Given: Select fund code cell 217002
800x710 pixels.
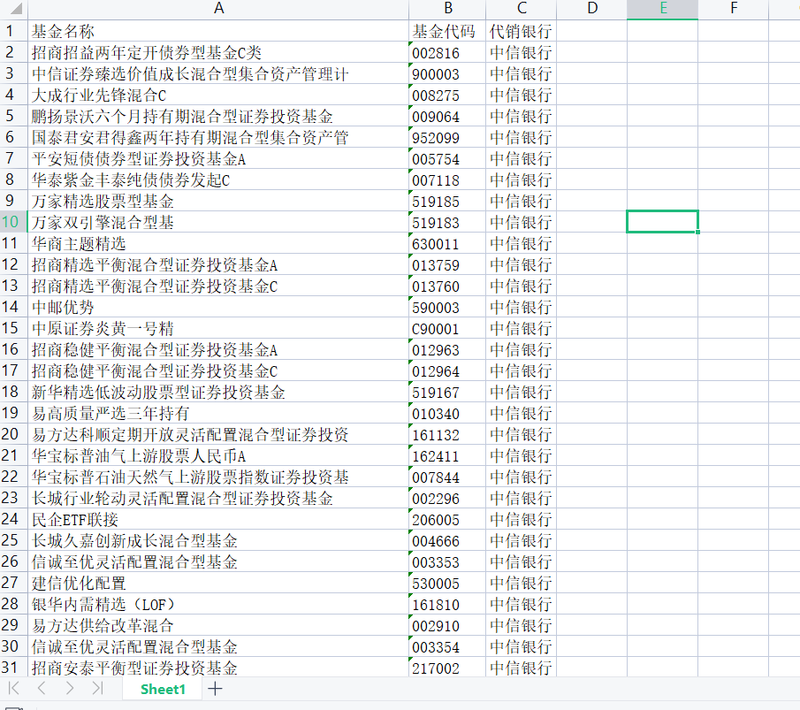Looking at the screenshot, I should click(447, 668).
